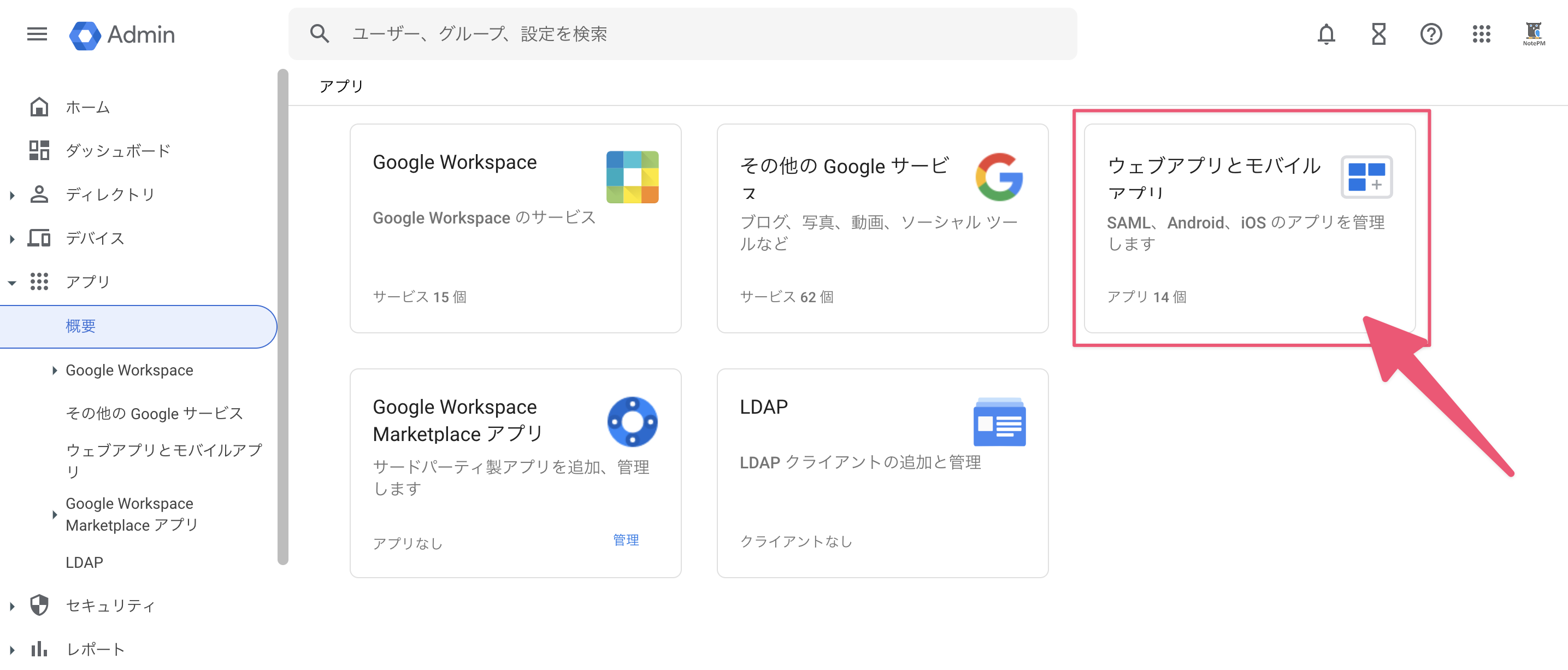This screenshot has width=1568, height=670.
Task: Click the 管理 link on Marketplace card
Action: (625, 540)
